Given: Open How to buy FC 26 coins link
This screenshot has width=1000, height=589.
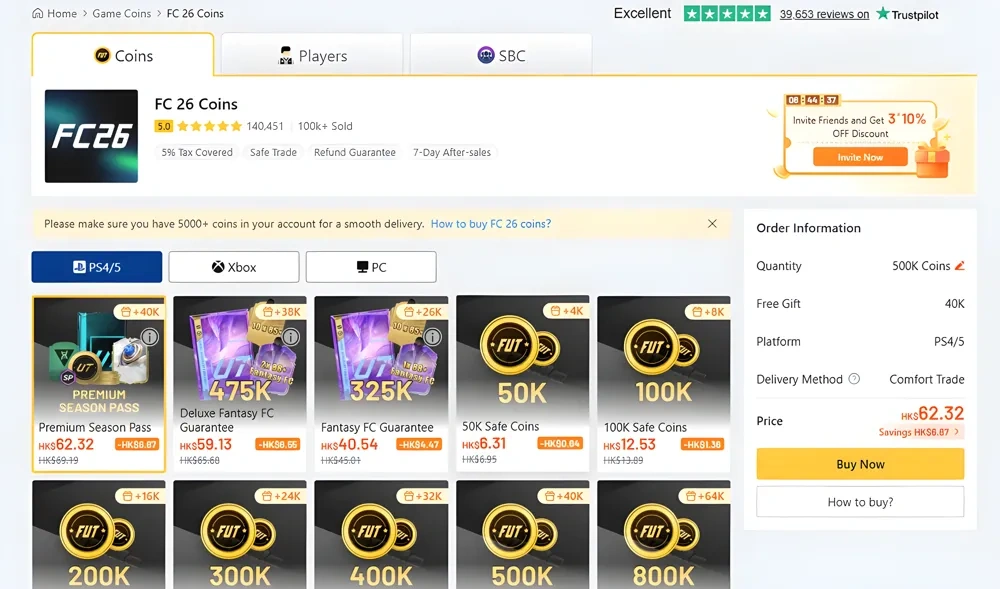Looking at the screenshot, I should point(491,224).
